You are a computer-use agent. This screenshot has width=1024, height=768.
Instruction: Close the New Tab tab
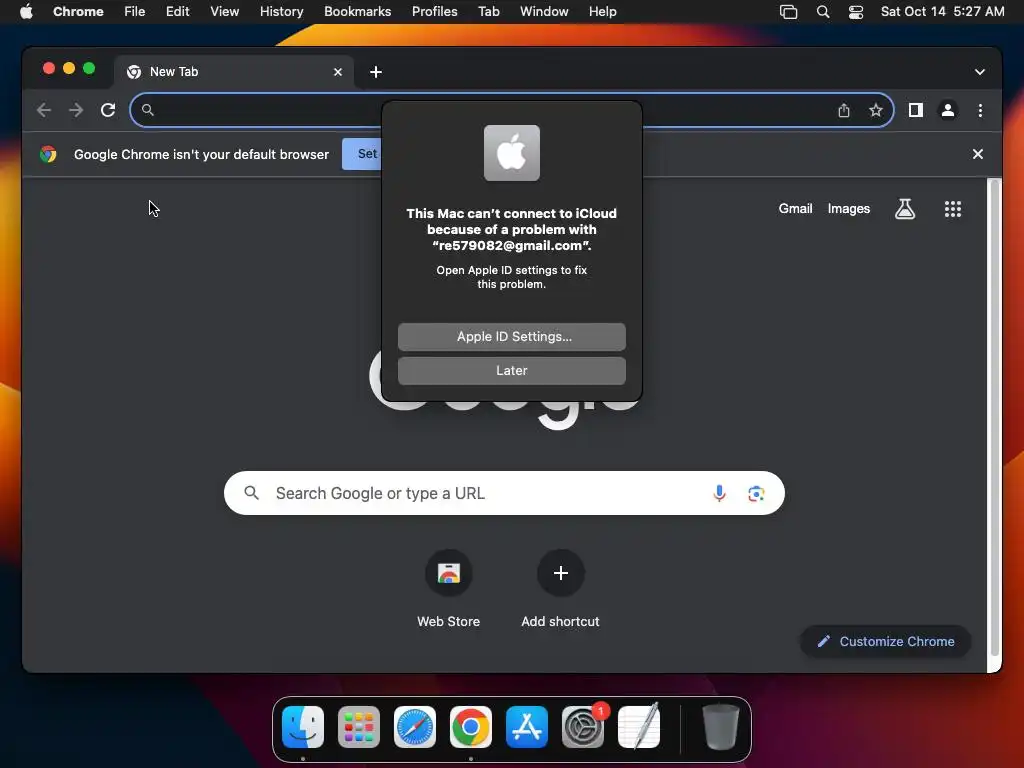coord(338,72)
